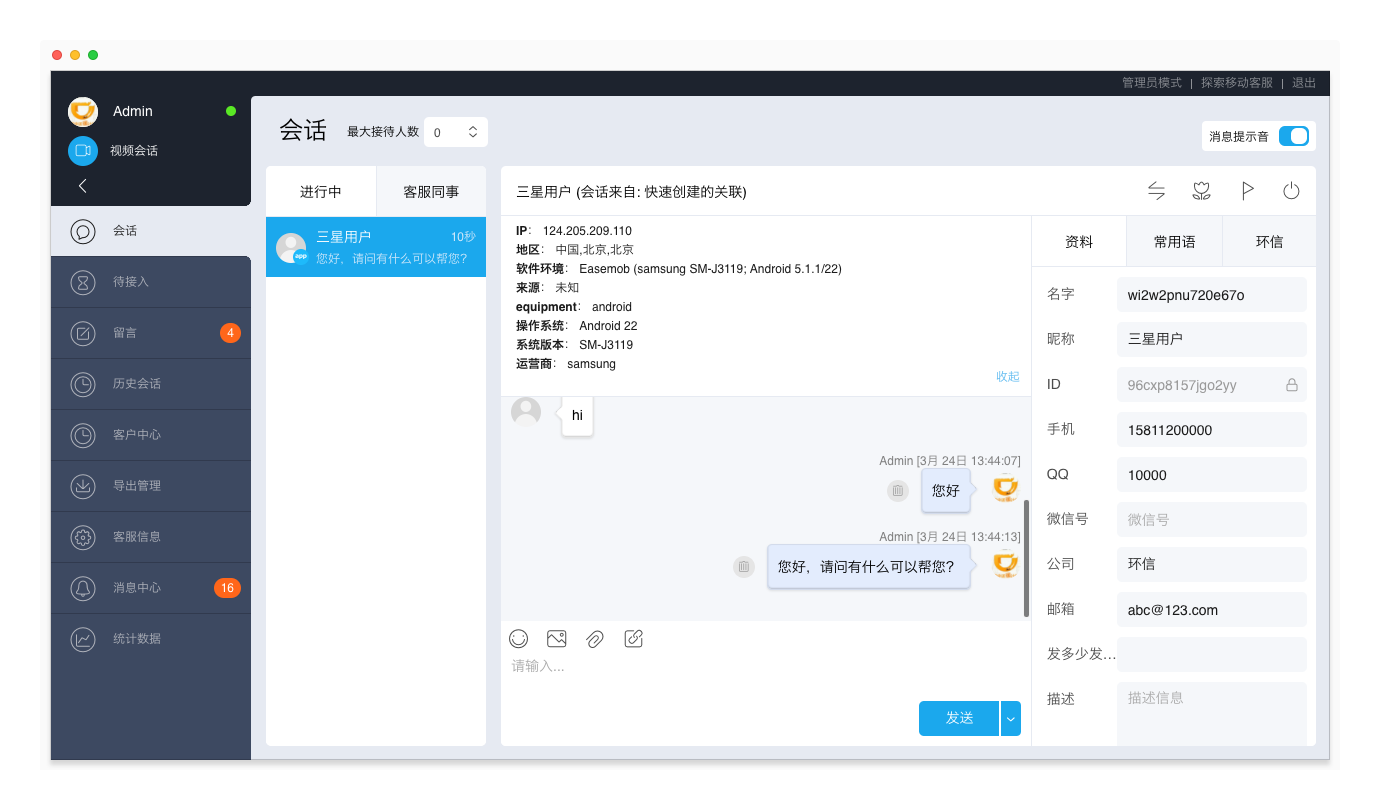The image size is (1380, 810).
Task: Click the 退出 logout link
Action: click(x=1304, y=83)
